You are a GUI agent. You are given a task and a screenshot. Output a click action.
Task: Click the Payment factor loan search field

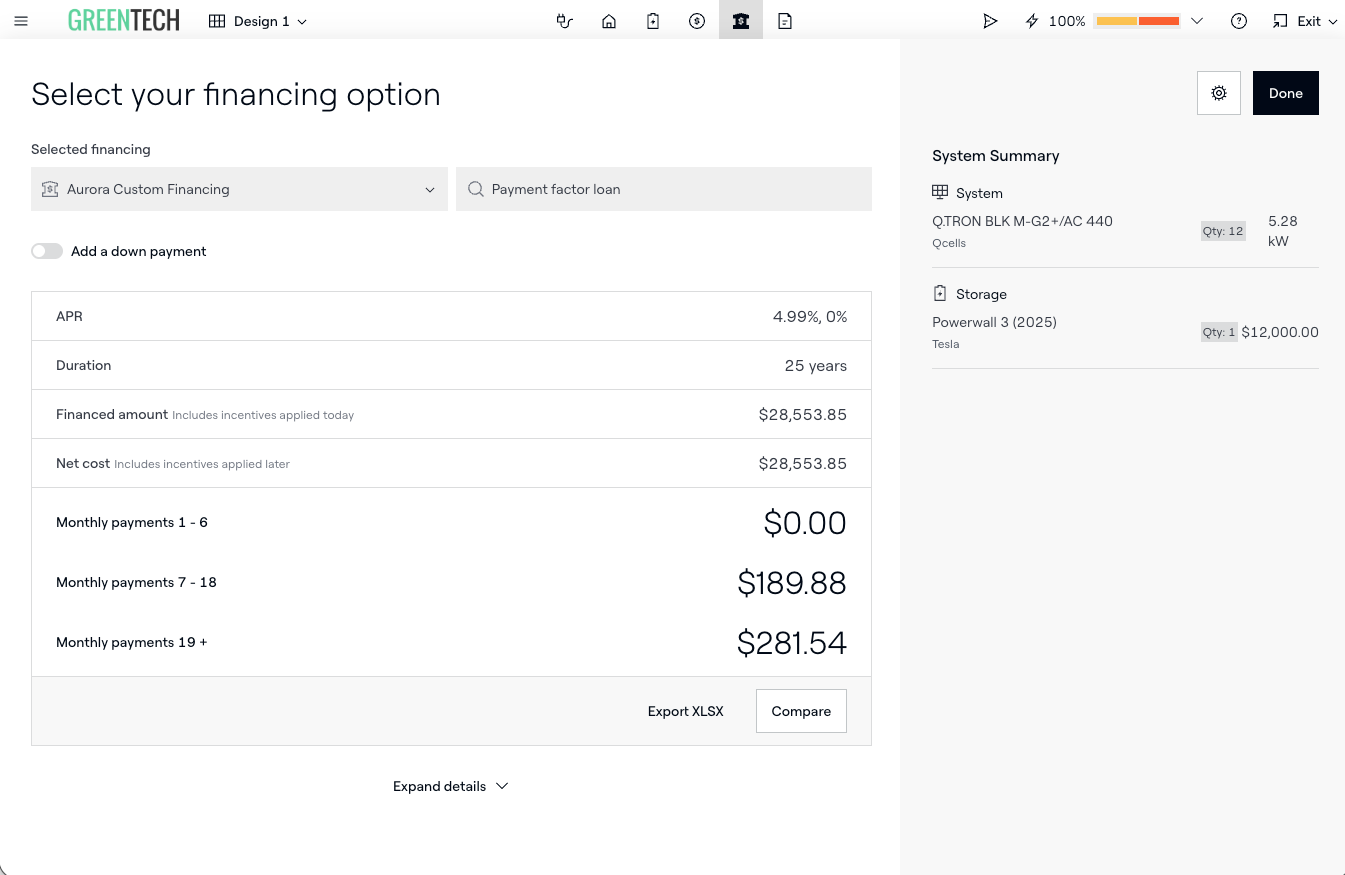(664, 189)
